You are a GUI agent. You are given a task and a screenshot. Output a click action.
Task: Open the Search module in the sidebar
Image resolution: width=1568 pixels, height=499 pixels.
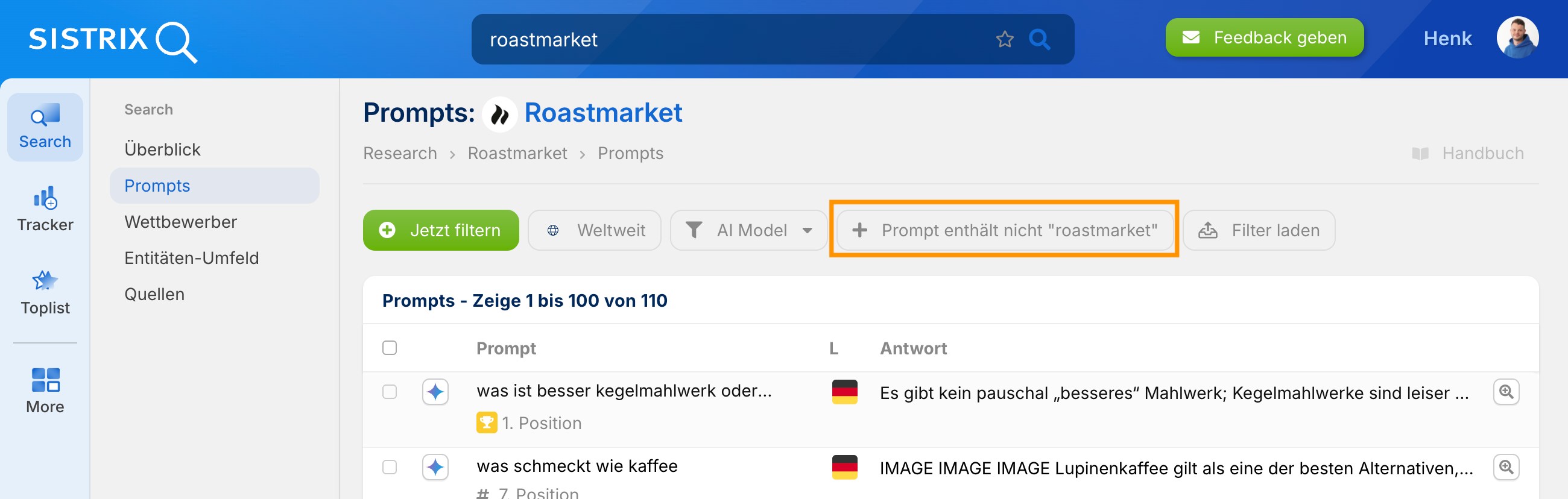45,127
